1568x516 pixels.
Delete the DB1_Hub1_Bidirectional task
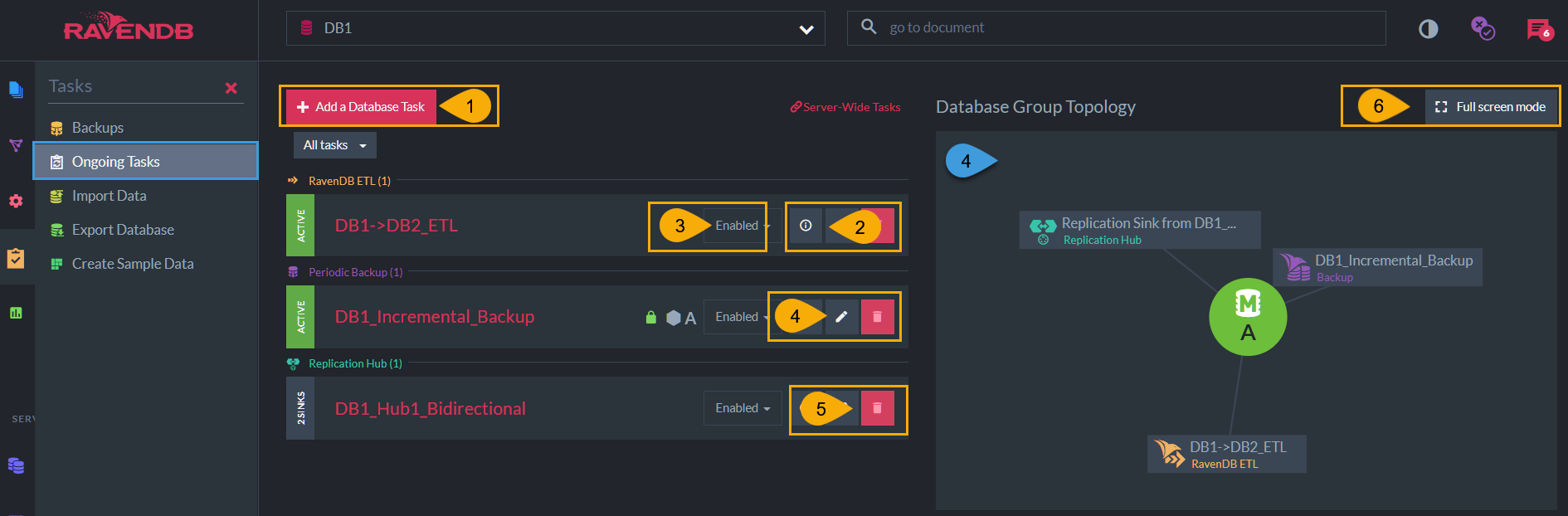coord(877,408)
